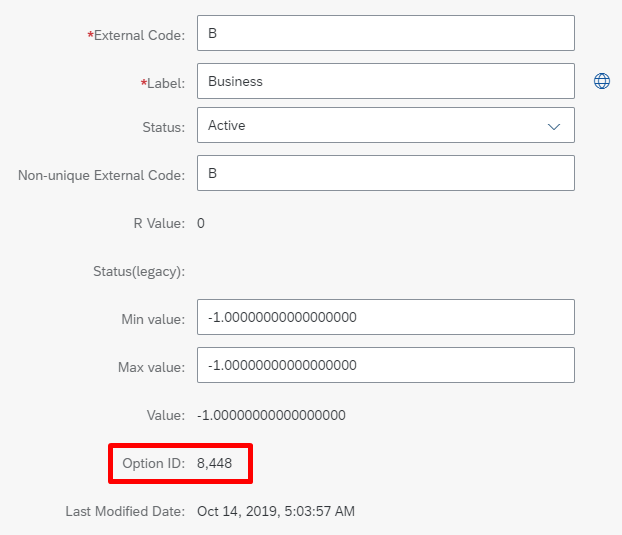
Task: Click into the Max value input
Action: (386, 365)
